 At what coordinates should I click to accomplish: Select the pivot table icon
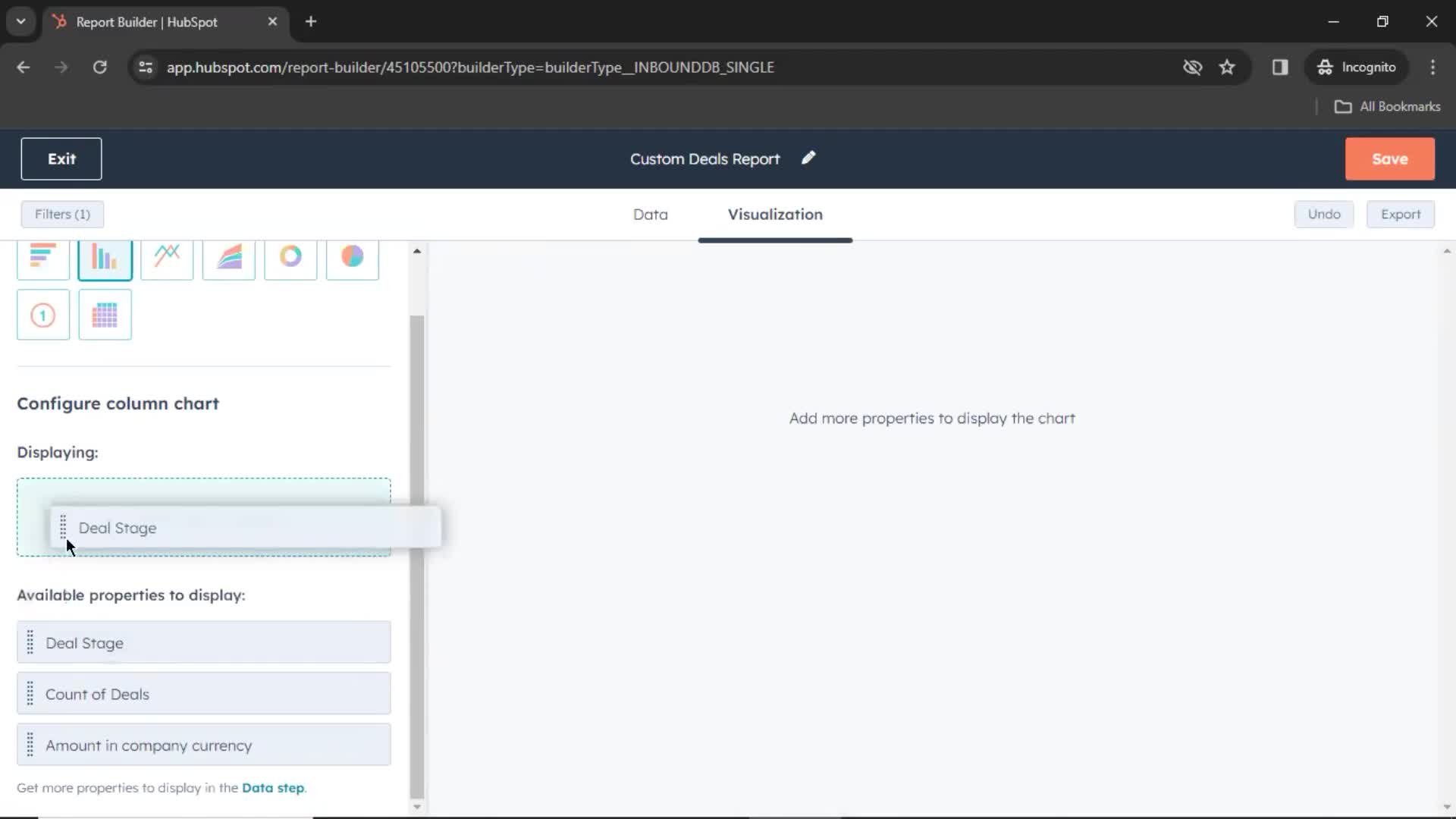pyautogui.click(x=105, y=315)
